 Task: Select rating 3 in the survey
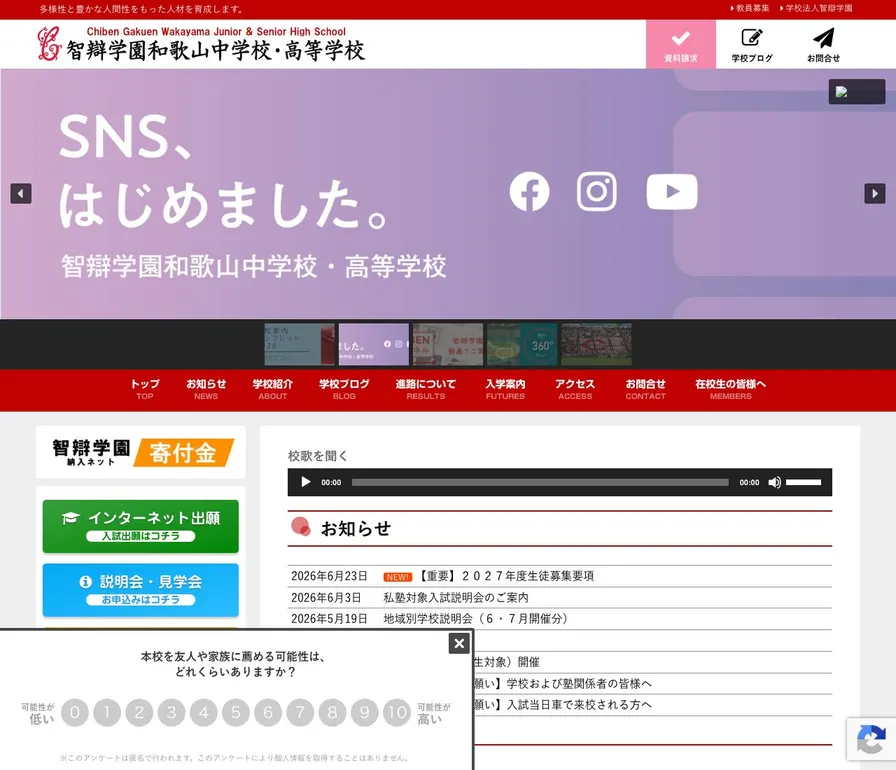coord(171,712)
